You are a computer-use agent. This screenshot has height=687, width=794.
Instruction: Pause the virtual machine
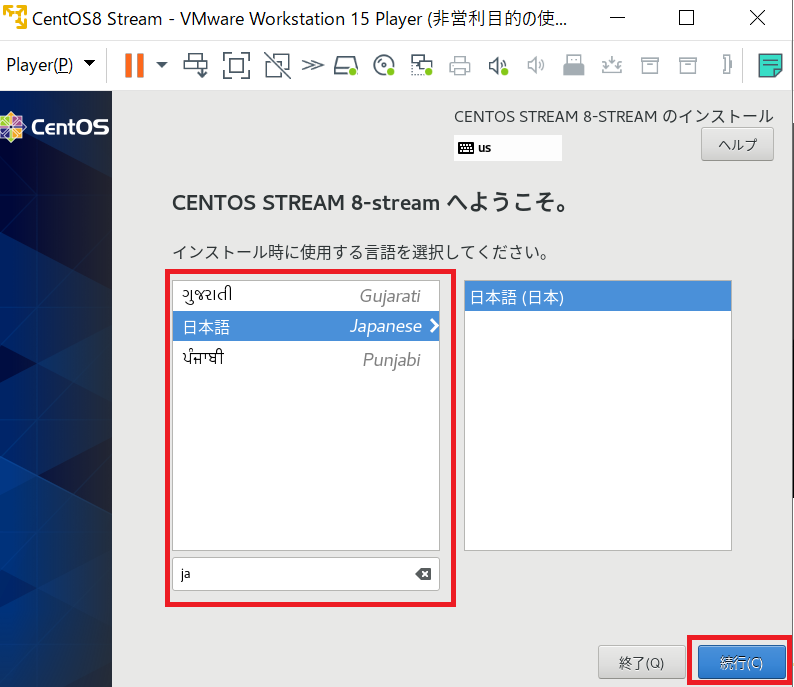134,65
